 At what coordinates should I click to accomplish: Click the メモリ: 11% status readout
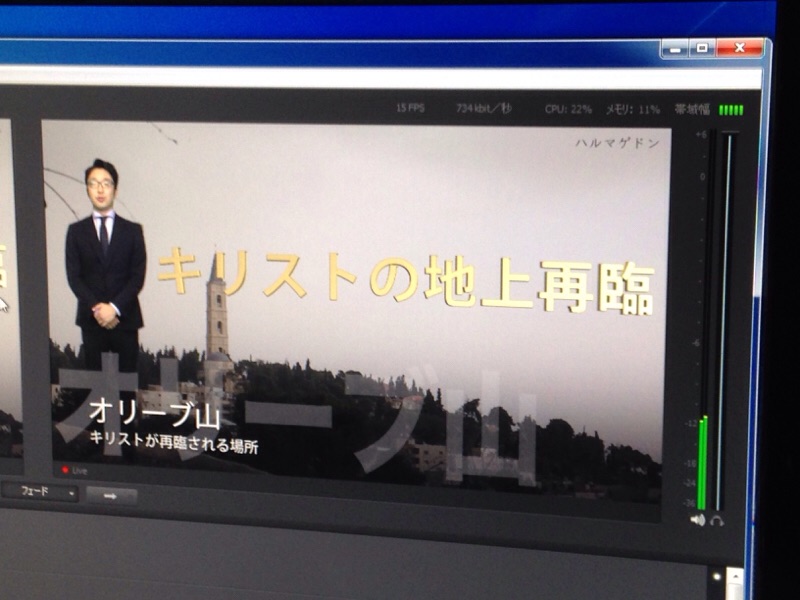coord(632,108)
